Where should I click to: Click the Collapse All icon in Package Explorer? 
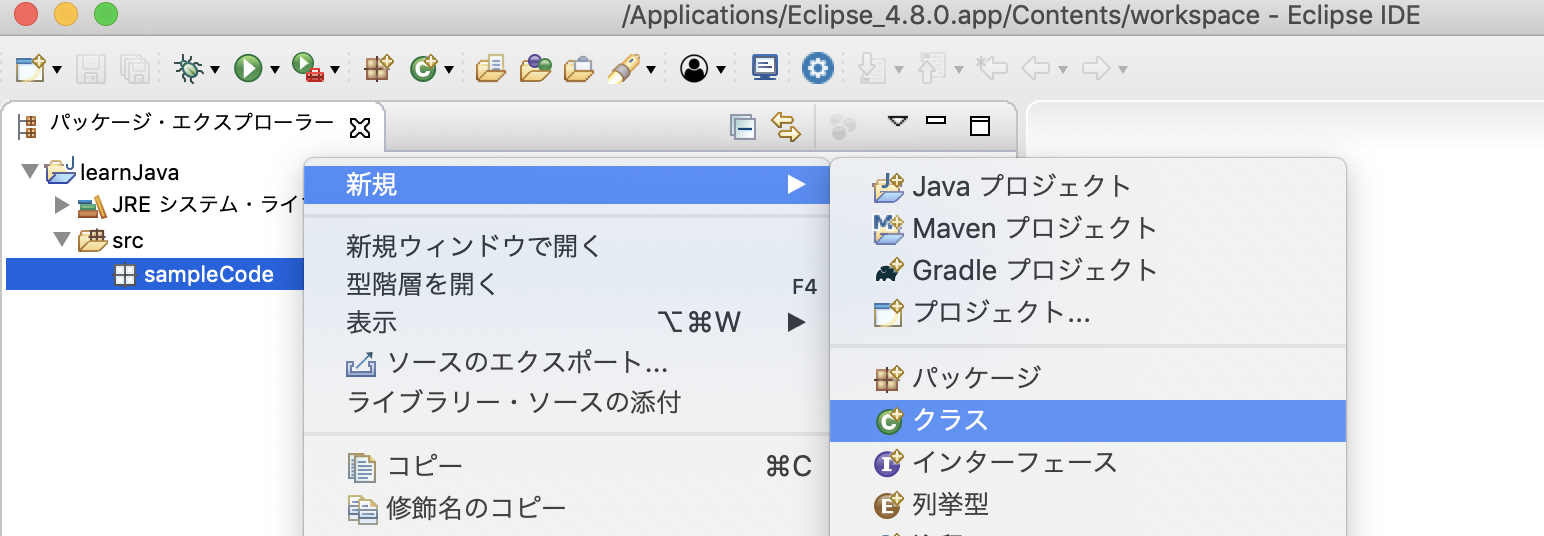[743, 126]
